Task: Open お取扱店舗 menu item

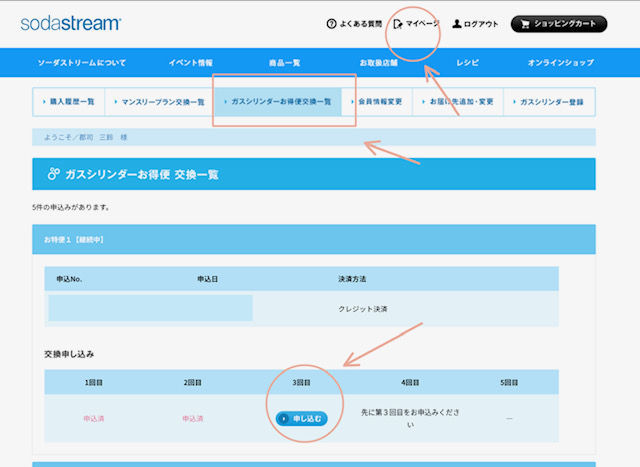Action: [x=378, y=62]
